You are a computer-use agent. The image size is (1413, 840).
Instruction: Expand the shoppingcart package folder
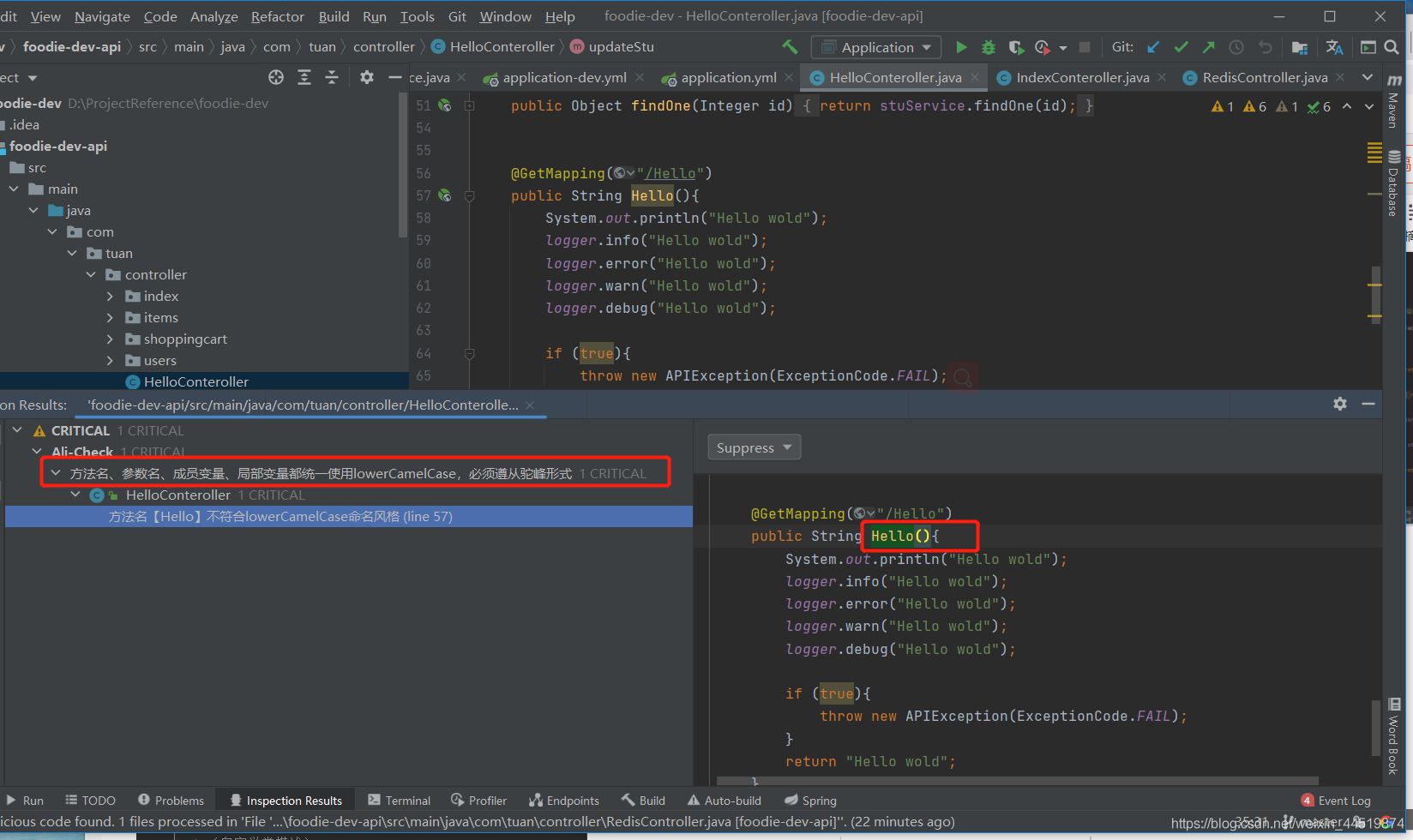click(110, 339)
